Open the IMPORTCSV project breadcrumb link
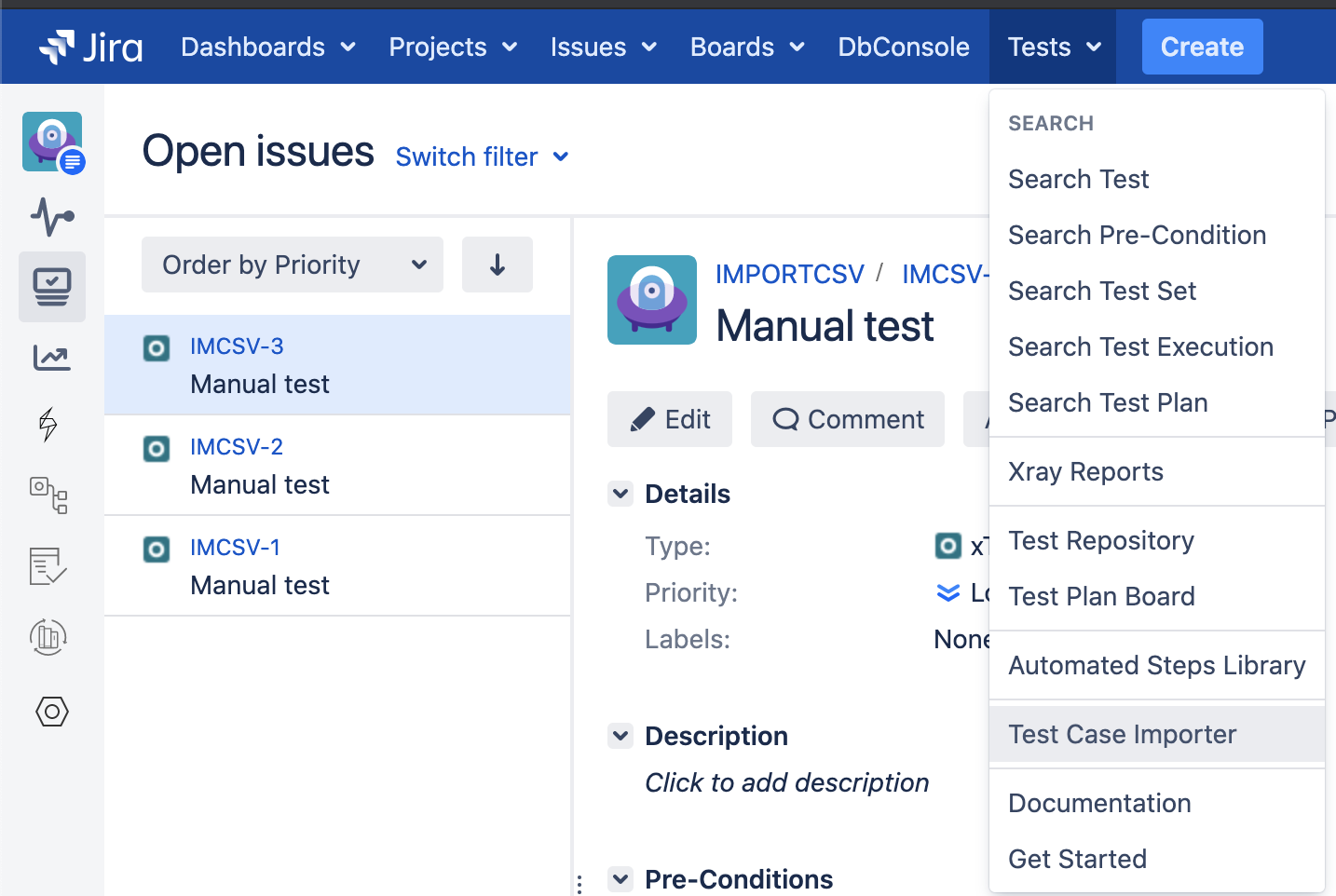 tap(790, 274)
